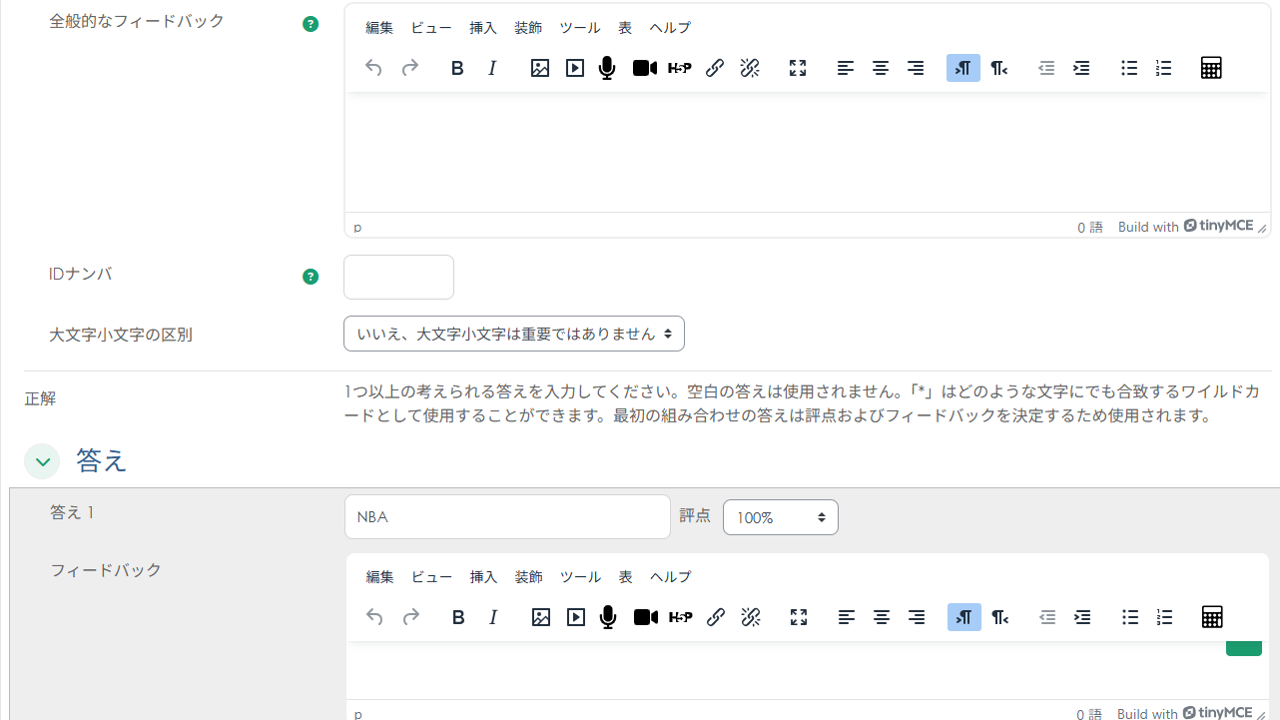Click the help icon next to IDナンバ
Screen dimensions: 1280x720
click(x=310, y=276)
